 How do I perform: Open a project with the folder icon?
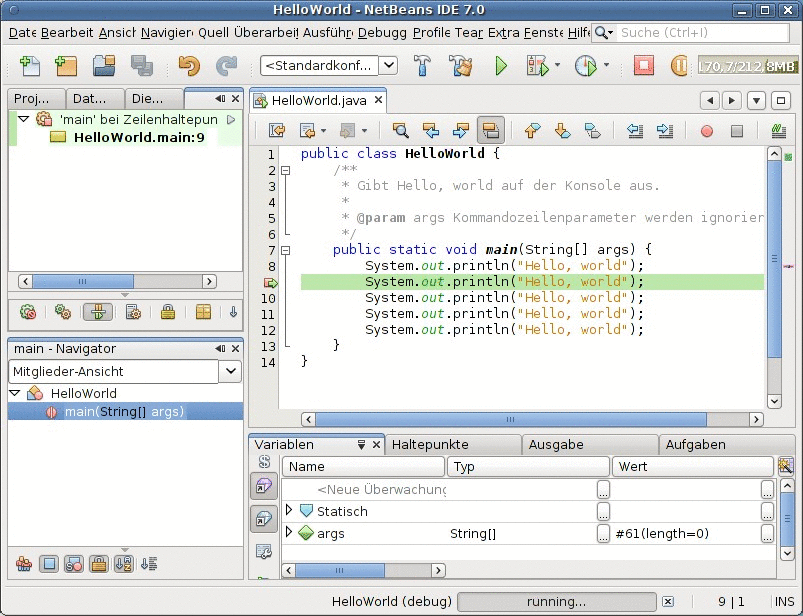tap(104, 66)
